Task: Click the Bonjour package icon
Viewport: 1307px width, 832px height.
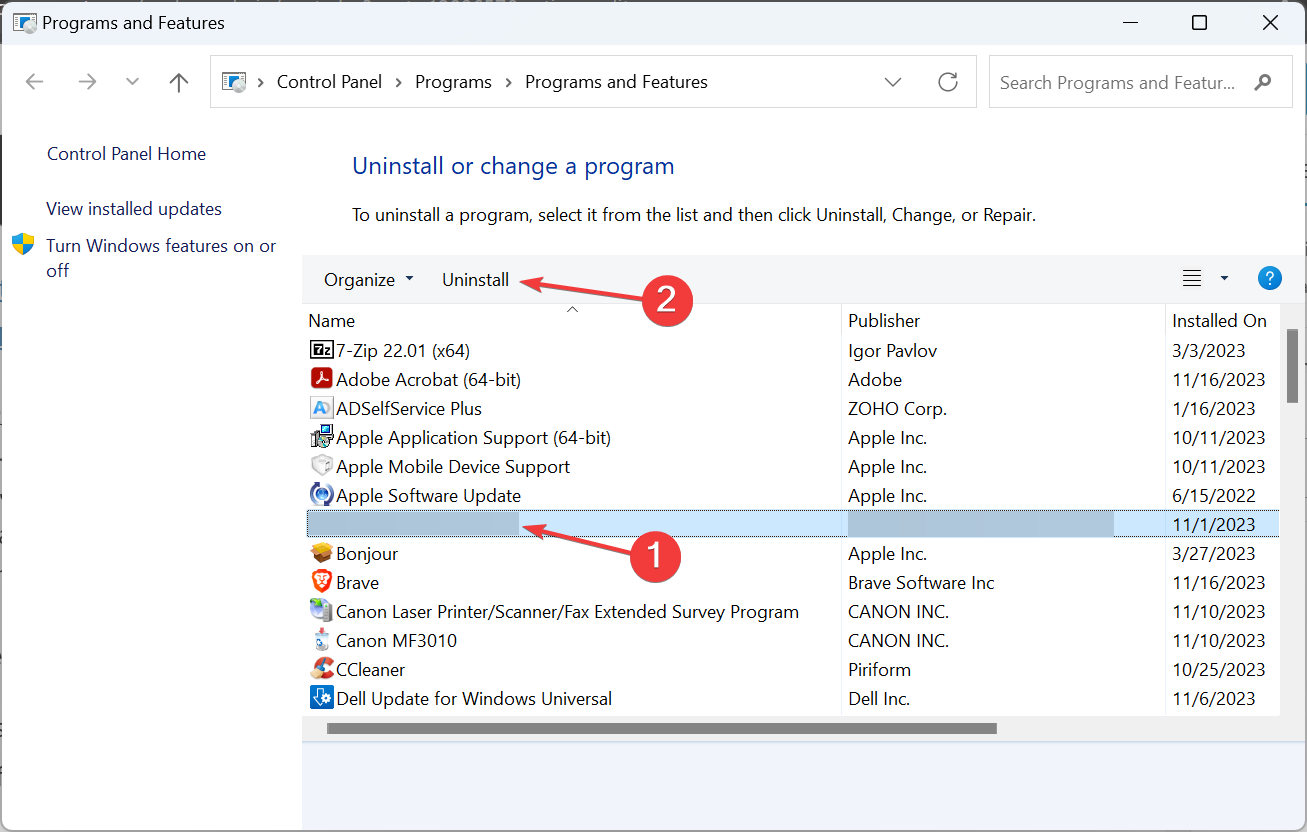Action: [x=321, y=554]
